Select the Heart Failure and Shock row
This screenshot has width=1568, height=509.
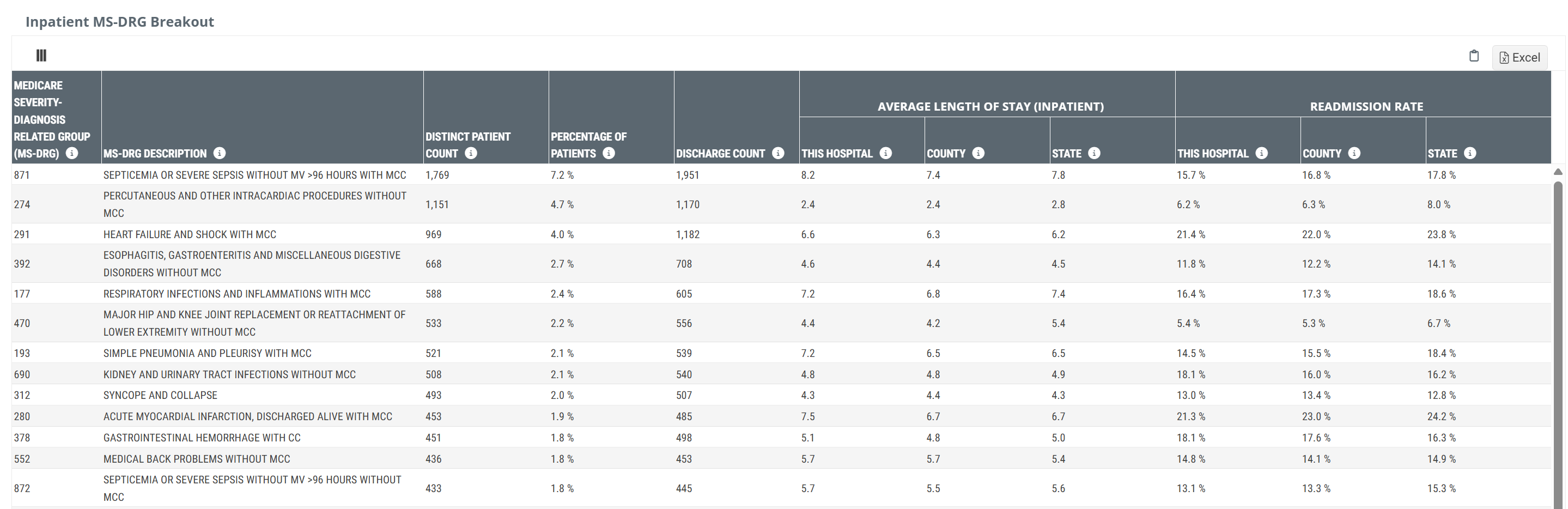pos(781,234)
